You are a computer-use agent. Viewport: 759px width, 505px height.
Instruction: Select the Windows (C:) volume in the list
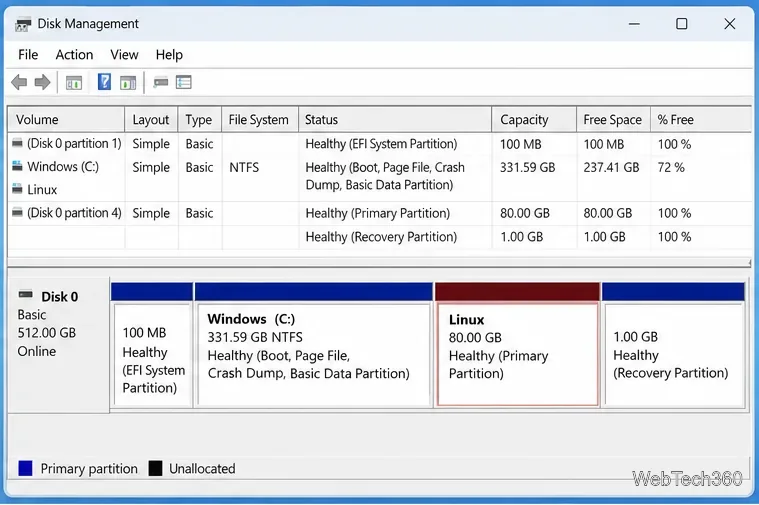coord(63,167)
